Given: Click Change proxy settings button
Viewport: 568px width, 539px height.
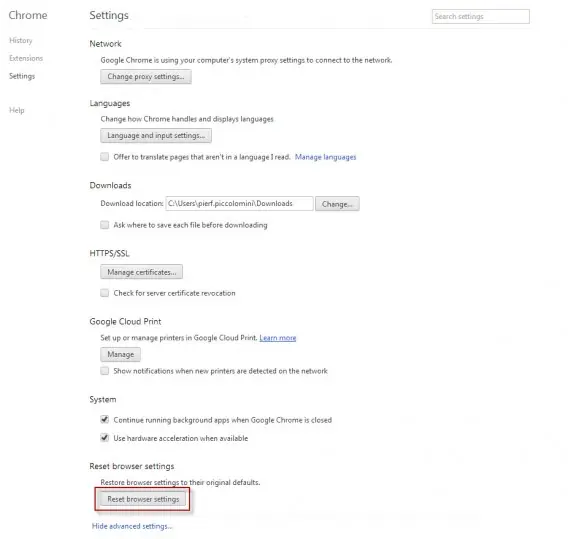Looking at the screenshot, I should [x=146, y=76].
